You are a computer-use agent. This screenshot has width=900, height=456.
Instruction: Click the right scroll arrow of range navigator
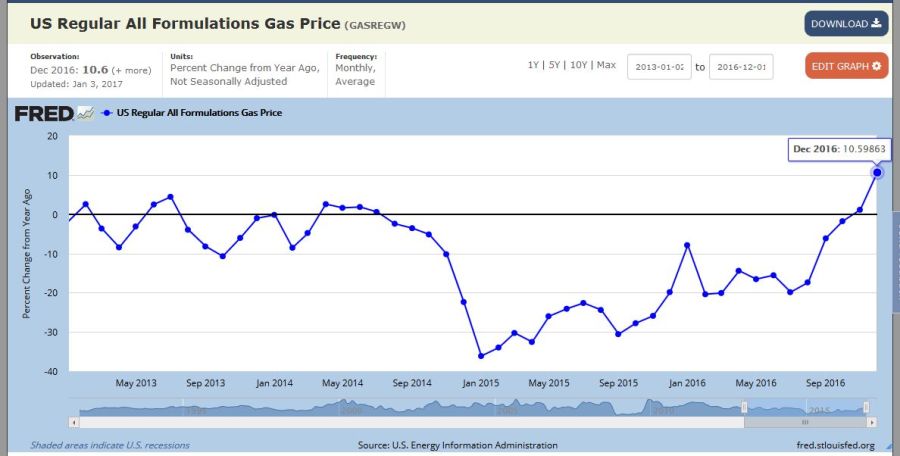870,423
